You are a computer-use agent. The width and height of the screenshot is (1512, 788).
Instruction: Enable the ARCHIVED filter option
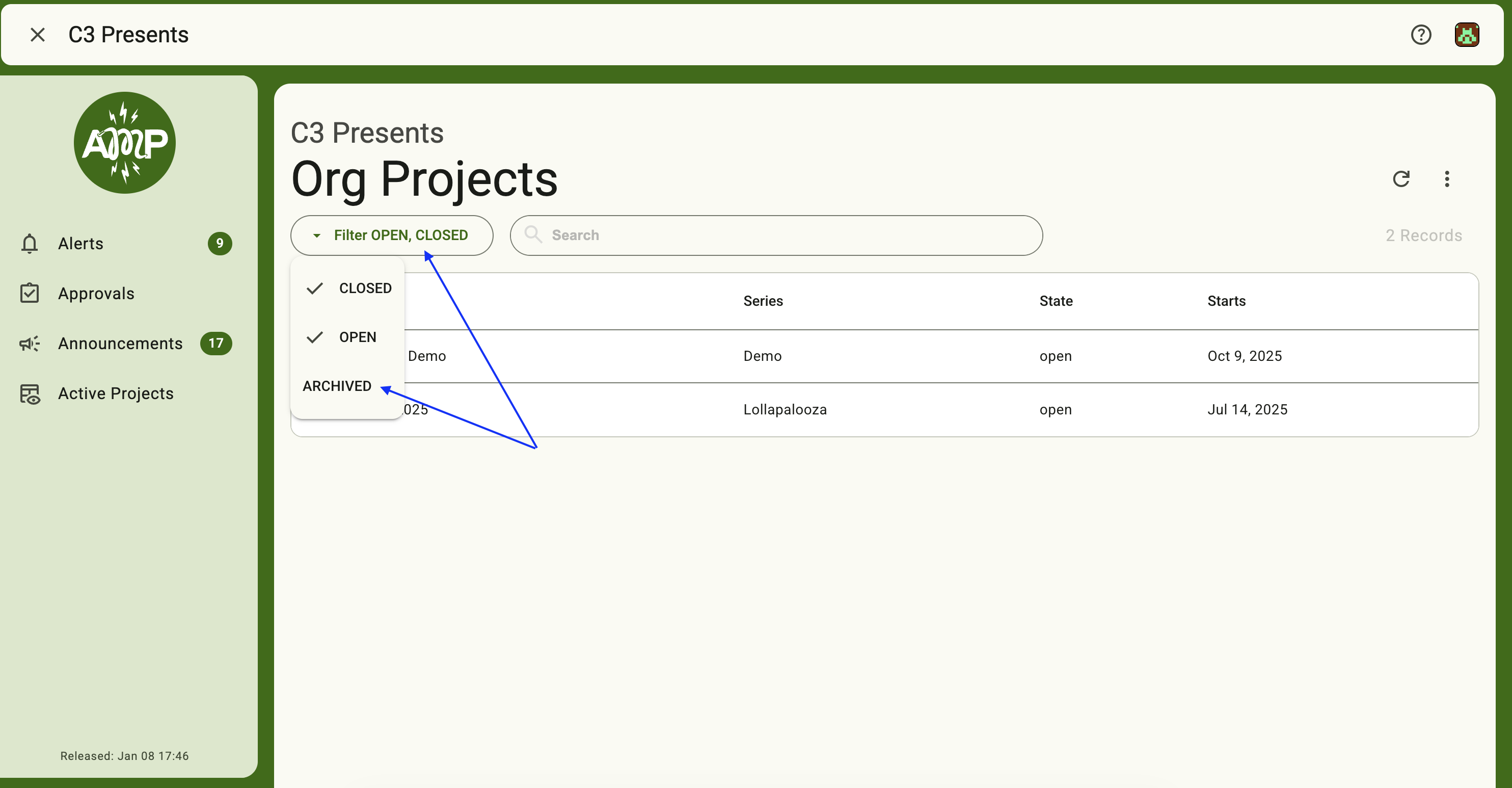pyautogui.click(x=347, y=386)
